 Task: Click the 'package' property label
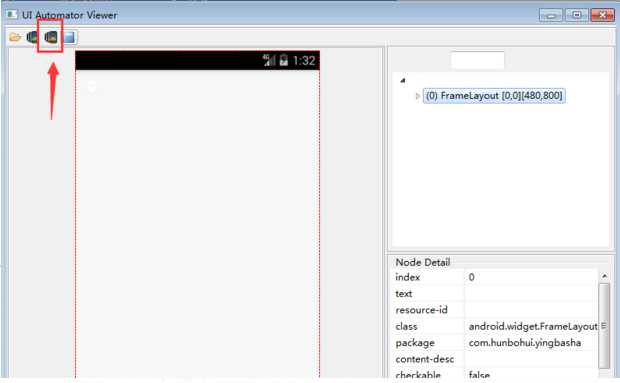(415, 343)
